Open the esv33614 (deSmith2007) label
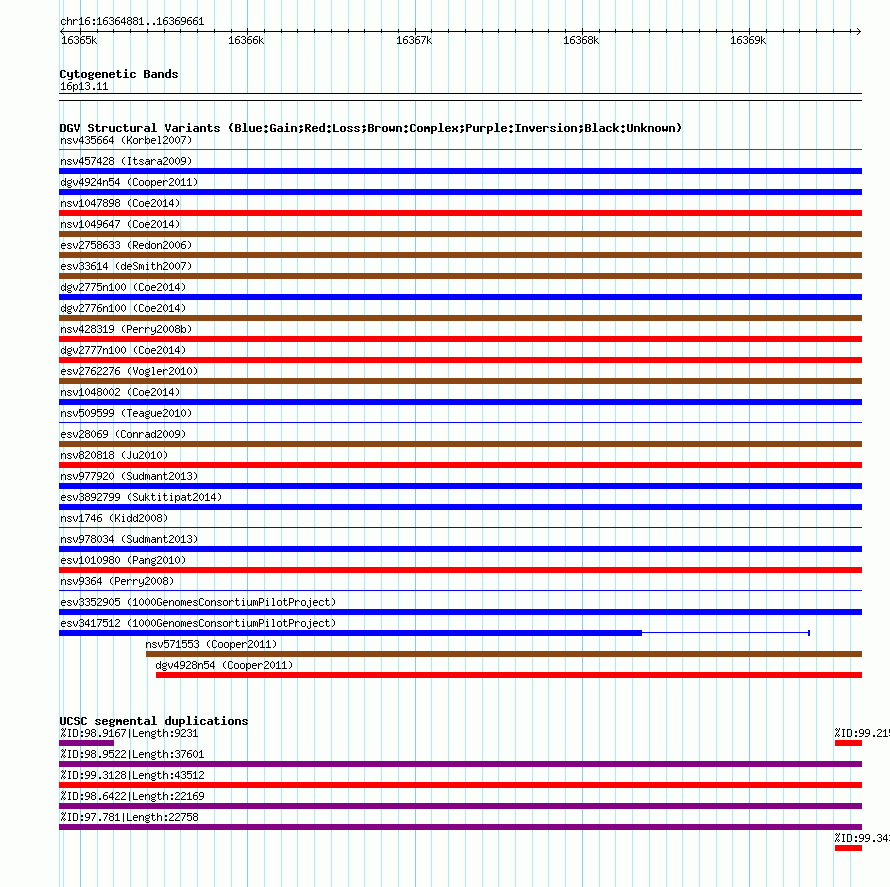Viewport: 890px width, 887px height. 126,266
